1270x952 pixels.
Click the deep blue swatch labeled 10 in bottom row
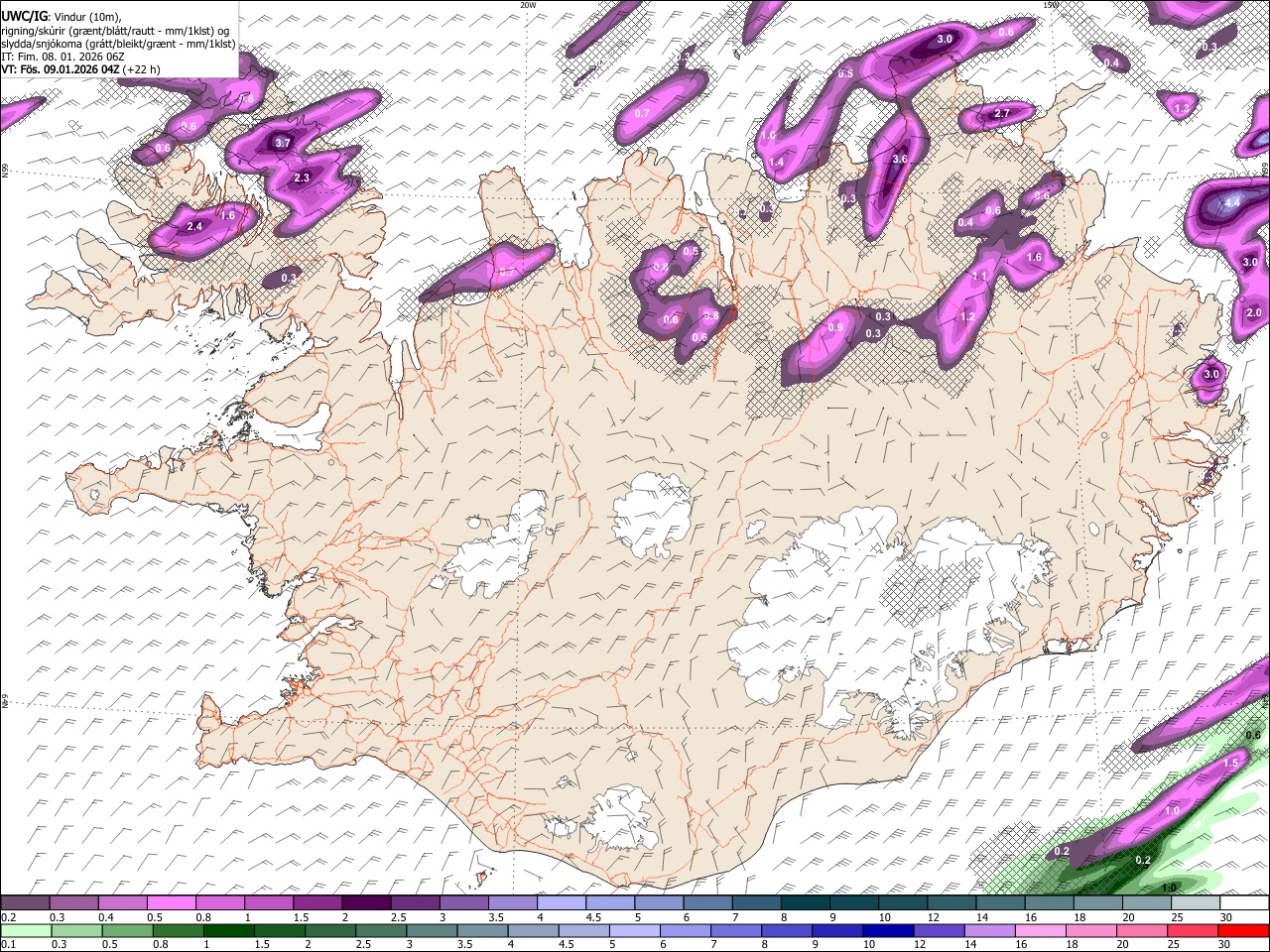[x=887, y=930]
